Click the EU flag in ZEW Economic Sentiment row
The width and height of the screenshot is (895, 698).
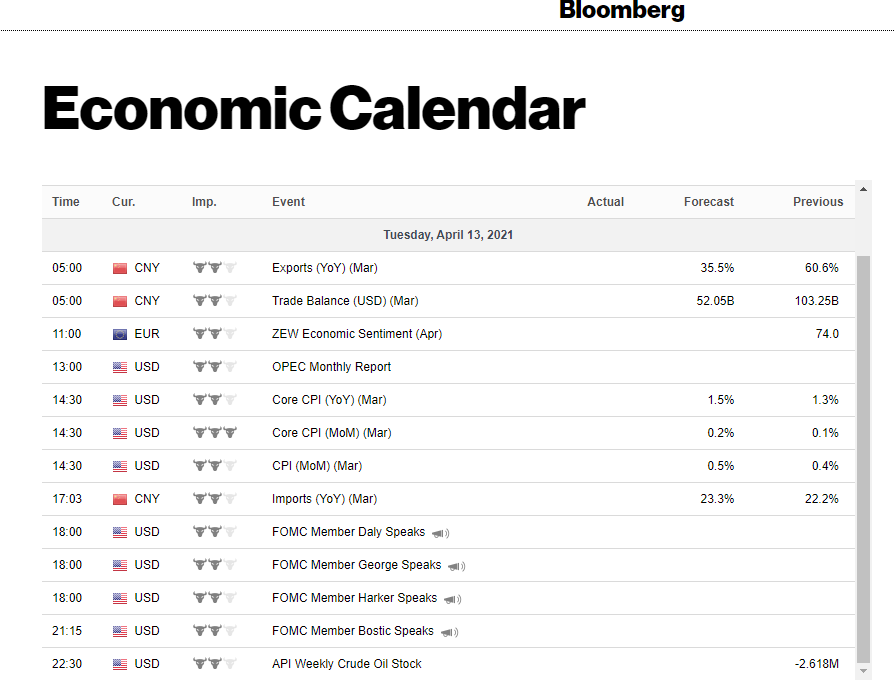click(120, 334)
